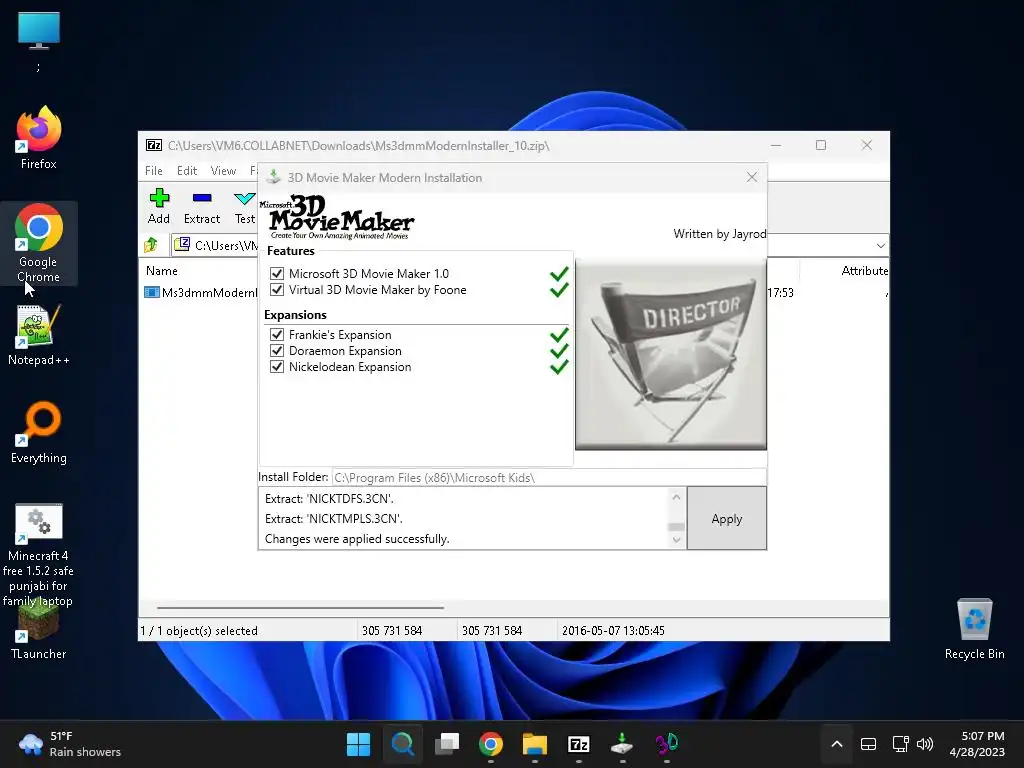Toggle Nickelodean Expansion checkbox

[x=277, y=366]
